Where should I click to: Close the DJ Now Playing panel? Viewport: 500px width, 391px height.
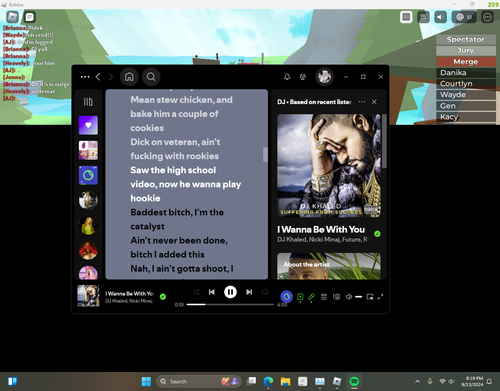coord(374,102)
